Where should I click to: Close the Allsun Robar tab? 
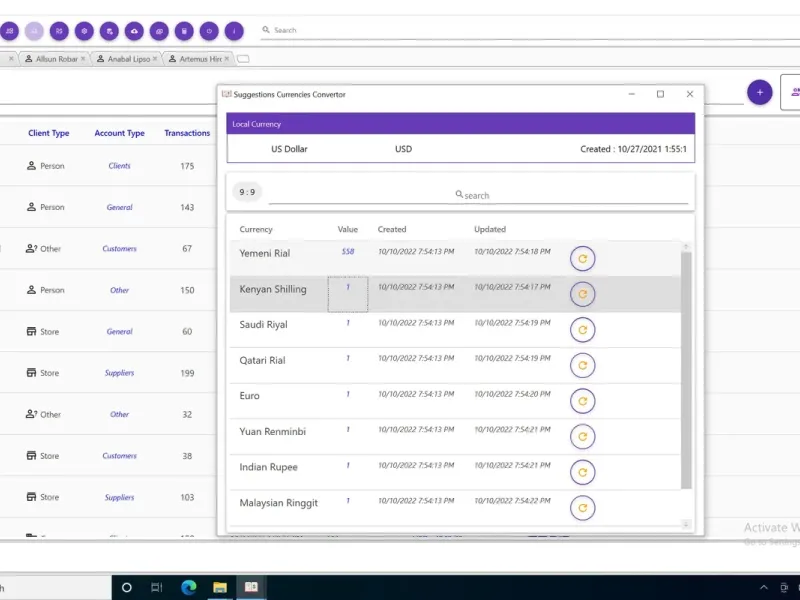tap(83, 59)
